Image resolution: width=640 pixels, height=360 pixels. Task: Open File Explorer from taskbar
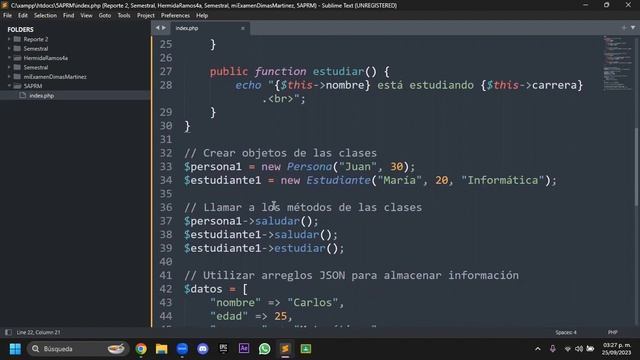click(x=162, y=349)
